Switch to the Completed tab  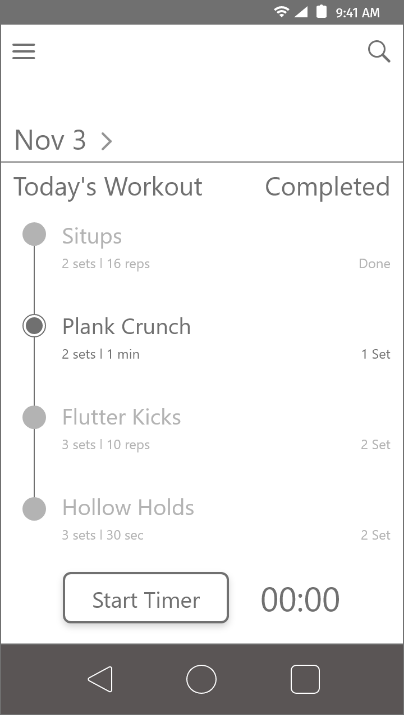coord(327,187)
